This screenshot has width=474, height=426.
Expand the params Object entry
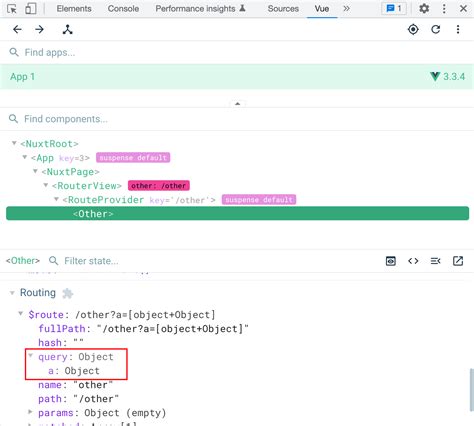click(x=30, y=412)
